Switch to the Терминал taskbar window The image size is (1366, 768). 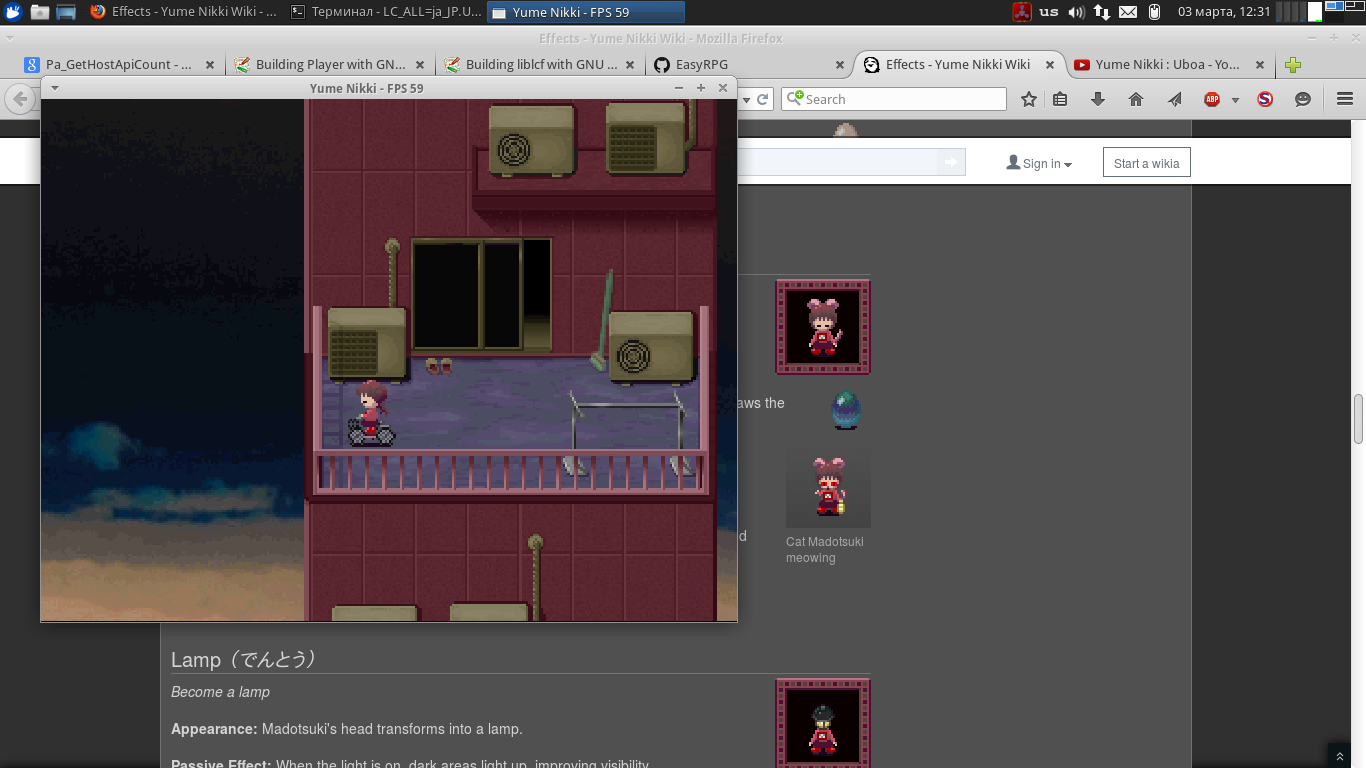coord(385,12)
